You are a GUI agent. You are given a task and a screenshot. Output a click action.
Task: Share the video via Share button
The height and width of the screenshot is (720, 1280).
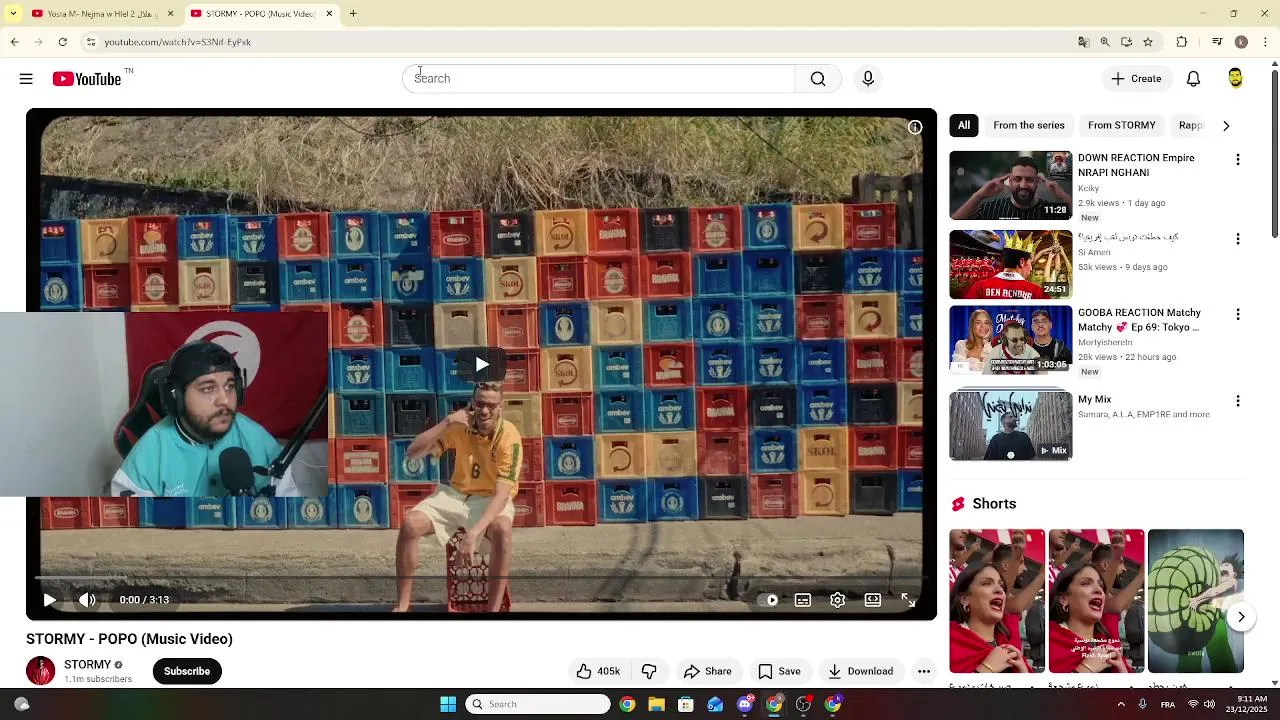[x=708, y=671]
